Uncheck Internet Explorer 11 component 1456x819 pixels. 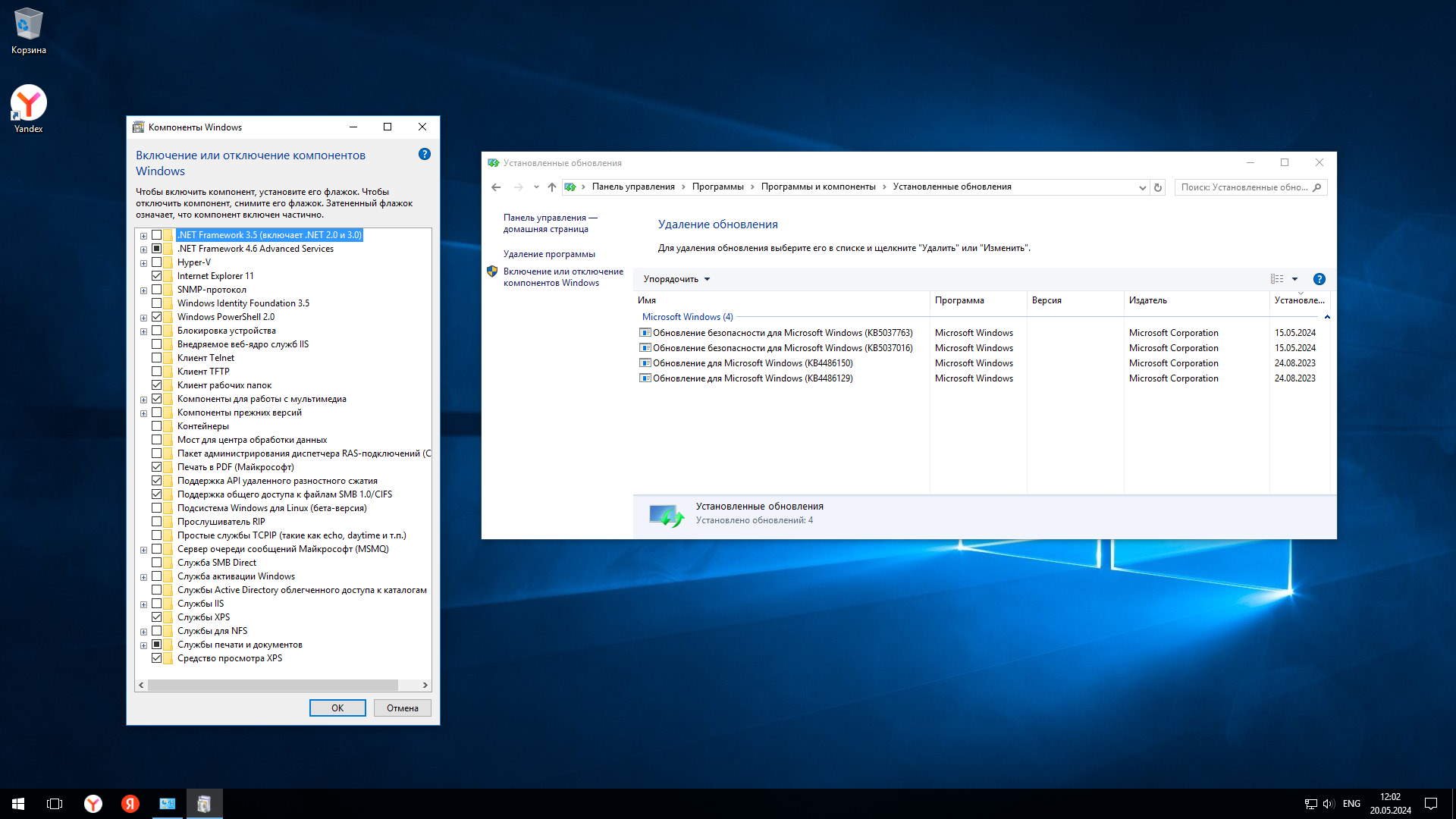pyautogui.click(x=157, y=276)
